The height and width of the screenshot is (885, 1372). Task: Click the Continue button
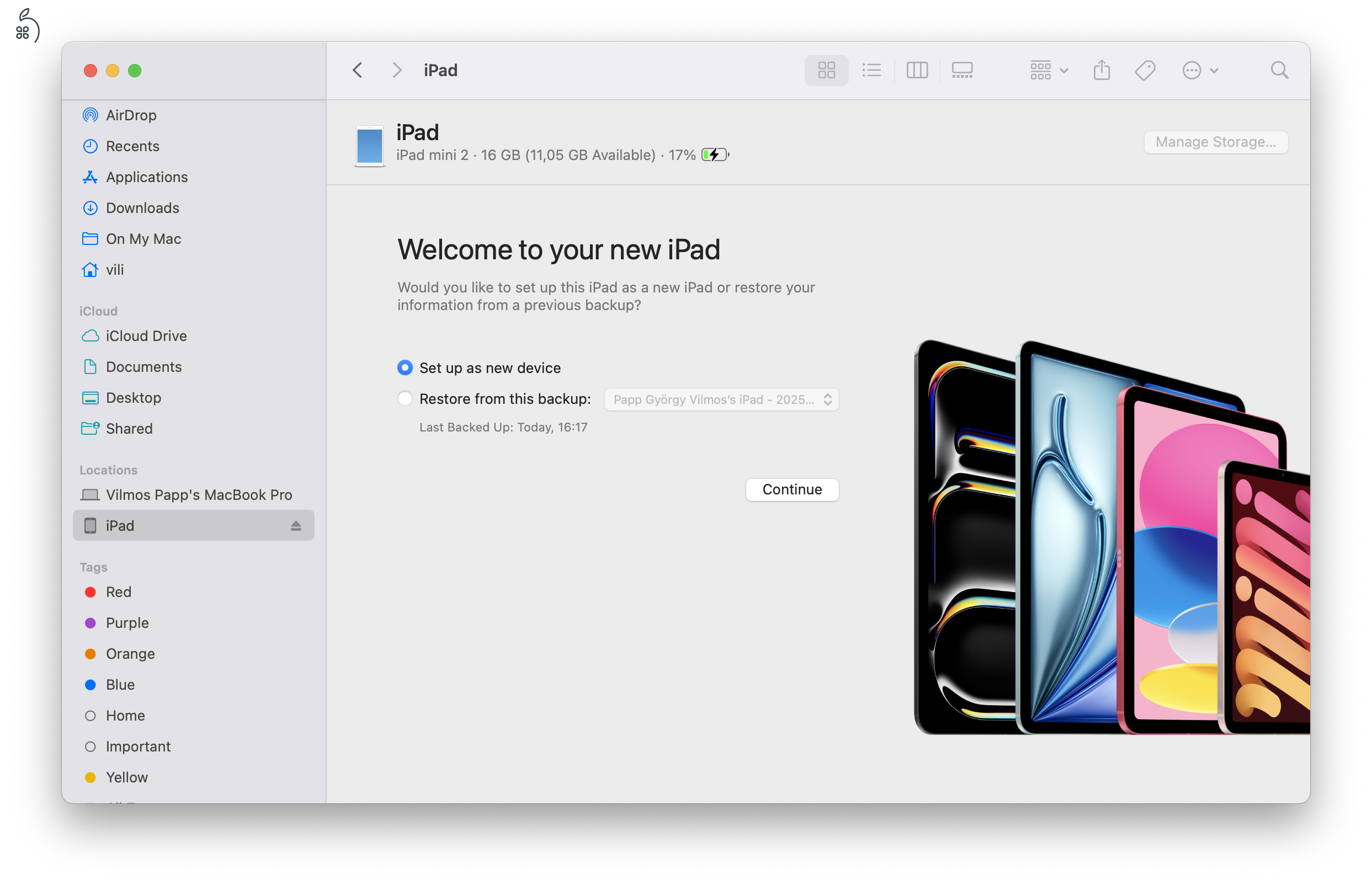pyautogui.click(x=792, y=489)
